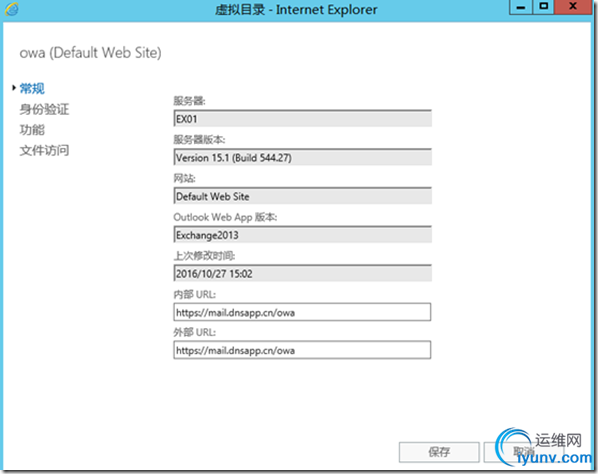Click the 内部 URL input field

click(302, 312)
